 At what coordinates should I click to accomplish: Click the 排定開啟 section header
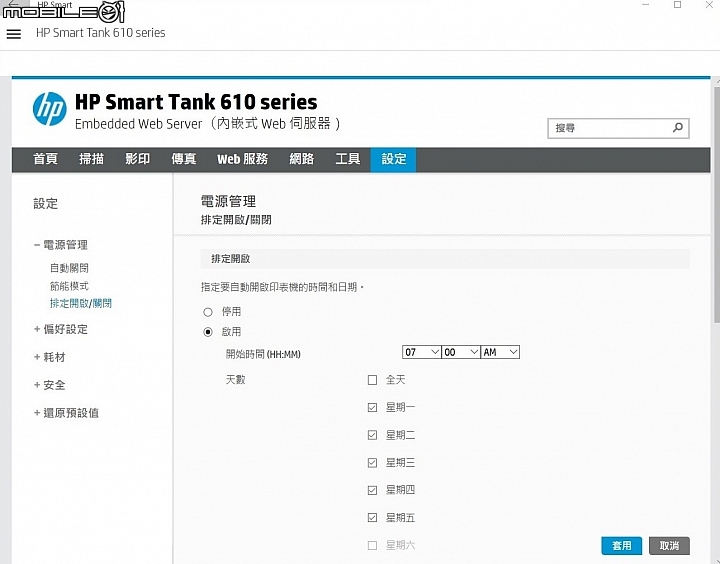(x=445, y=259)
